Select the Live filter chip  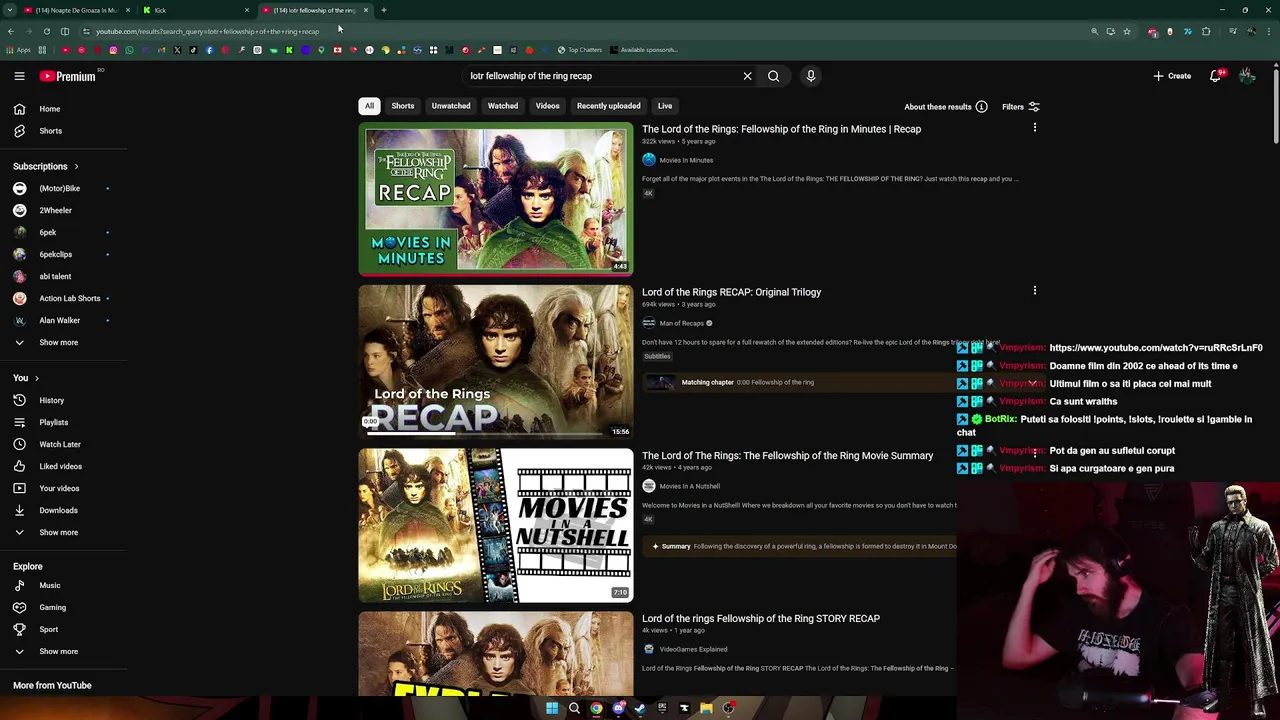[x=665, y=106]
